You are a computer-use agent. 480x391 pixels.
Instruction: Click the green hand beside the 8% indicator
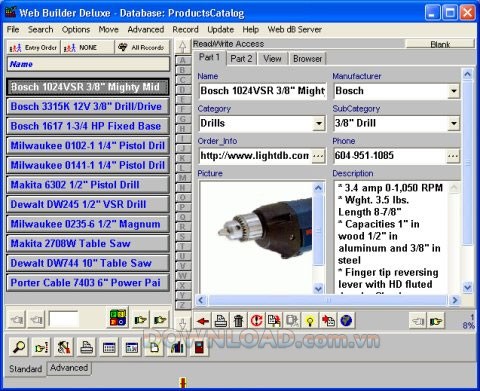[436, 321]
